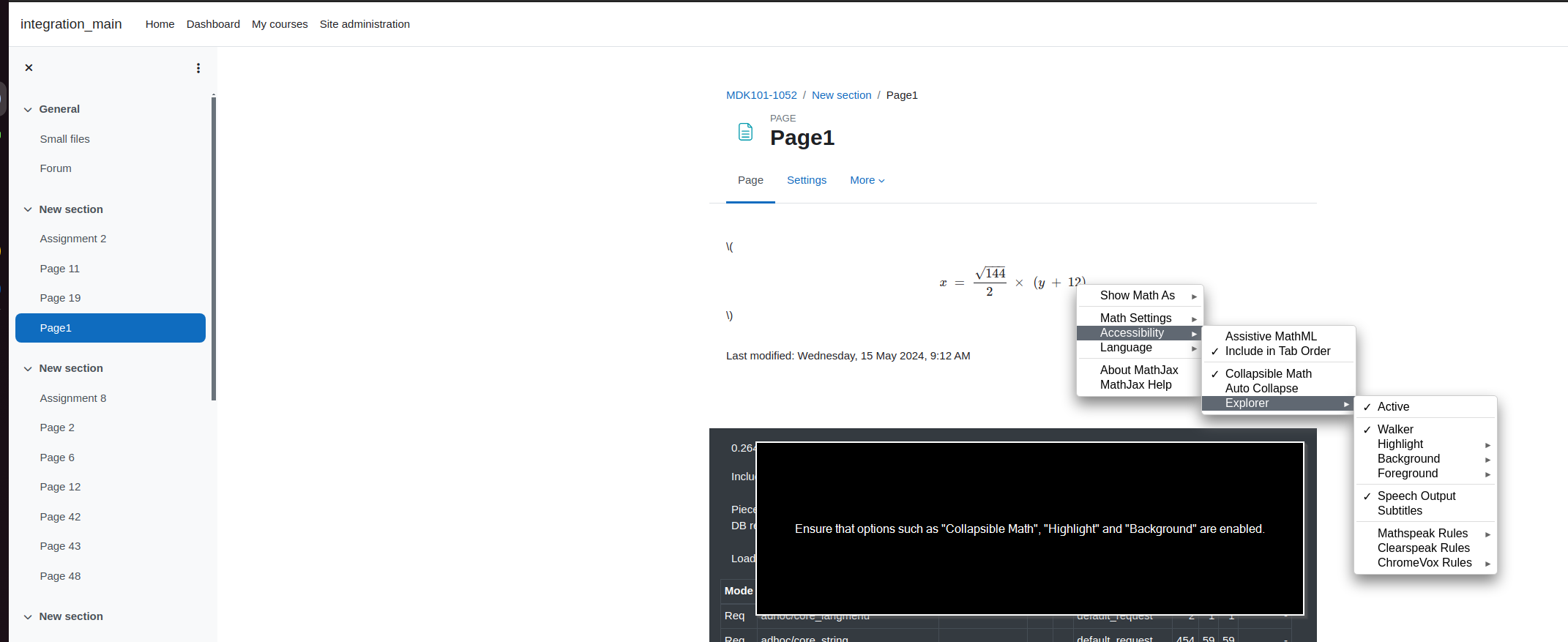Screen dimensions: 1568x642
Task: Open Page 6 in course index
Action: pyautogui.click(x=57, y=458)
